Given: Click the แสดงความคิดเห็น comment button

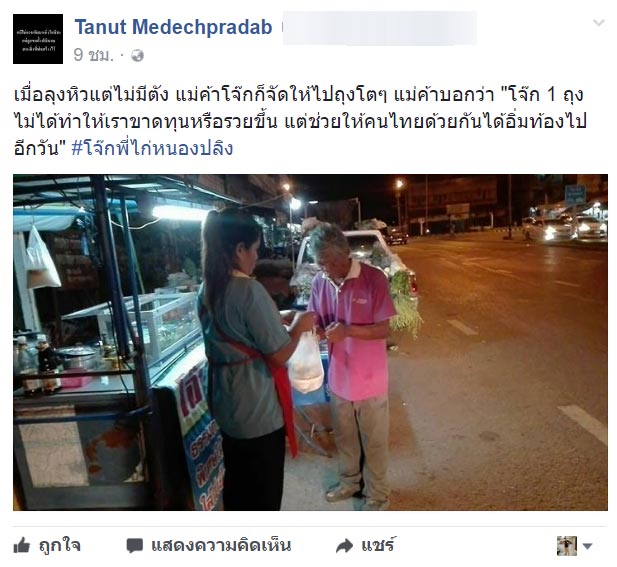Looking at the screenshot, I should pyautogui.click(x=221, y=546).
